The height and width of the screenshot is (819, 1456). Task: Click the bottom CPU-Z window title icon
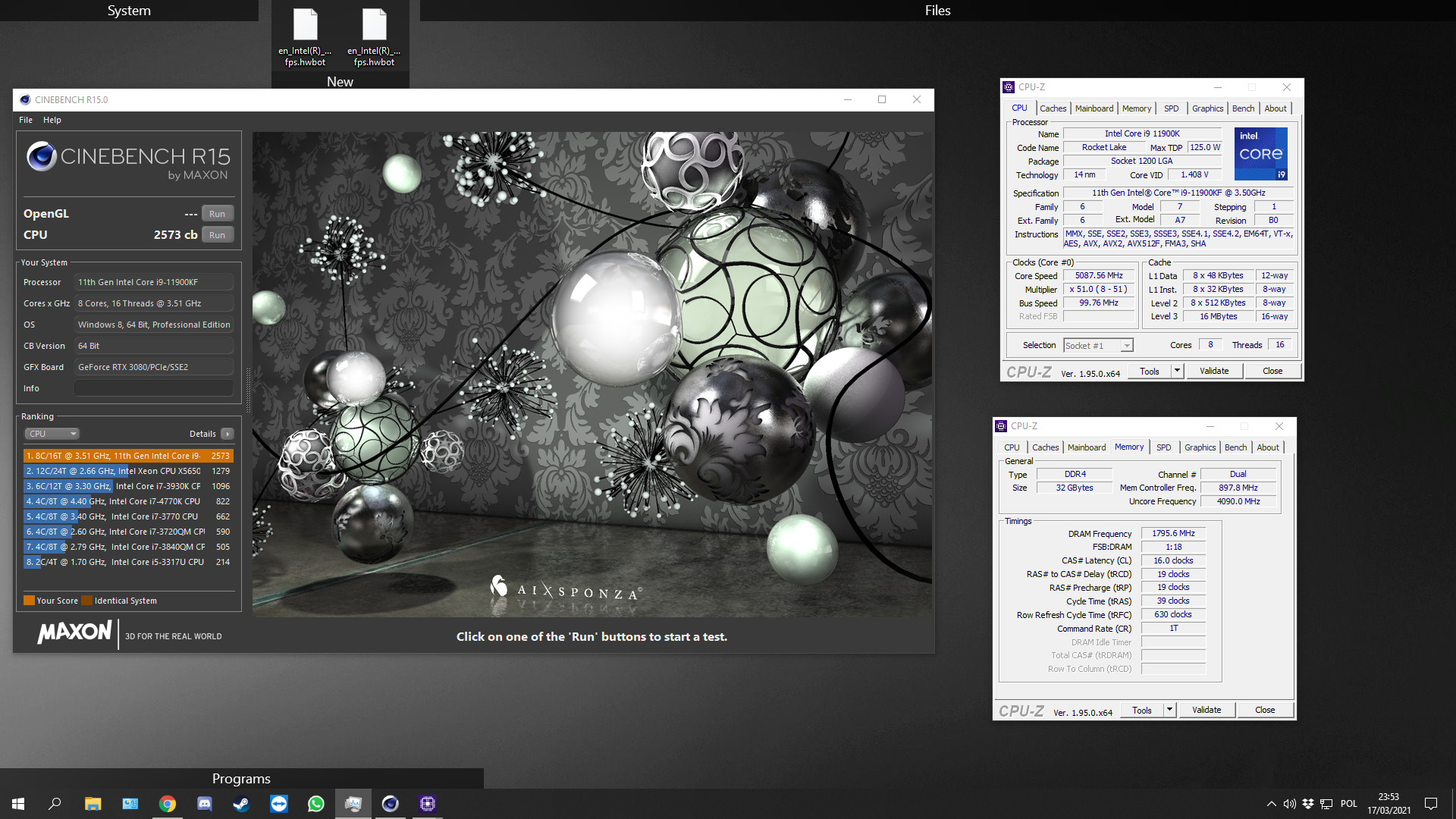coord(1001,426)
